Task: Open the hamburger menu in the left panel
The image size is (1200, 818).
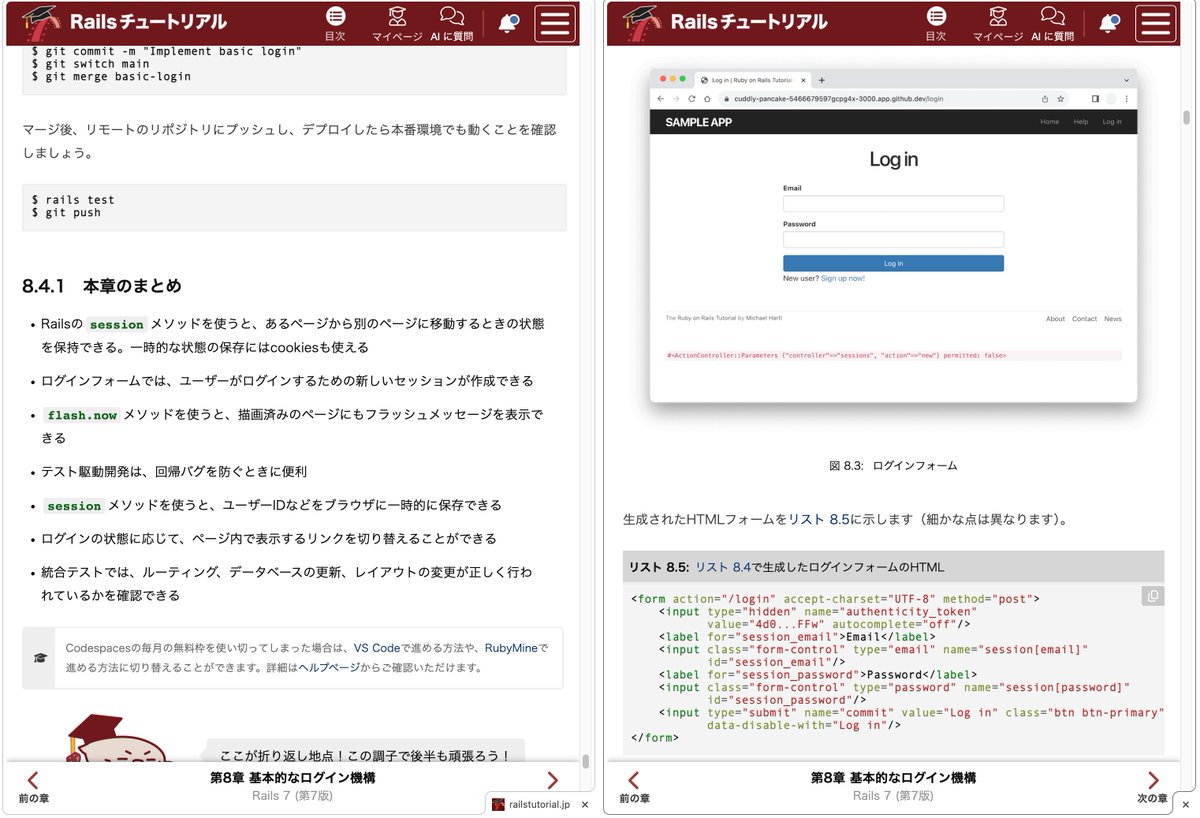Action: pos(555,22)
